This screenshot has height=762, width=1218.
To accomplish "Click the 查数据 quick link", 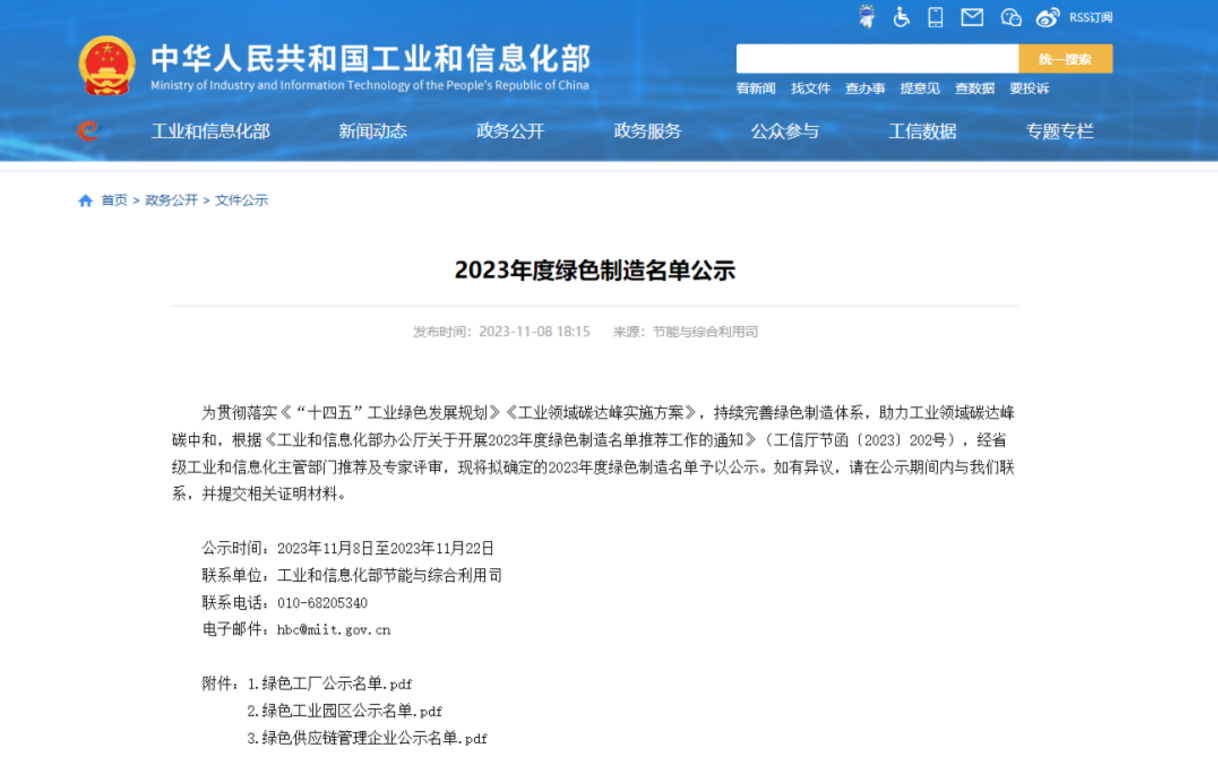I will click(x=975, y=88).
